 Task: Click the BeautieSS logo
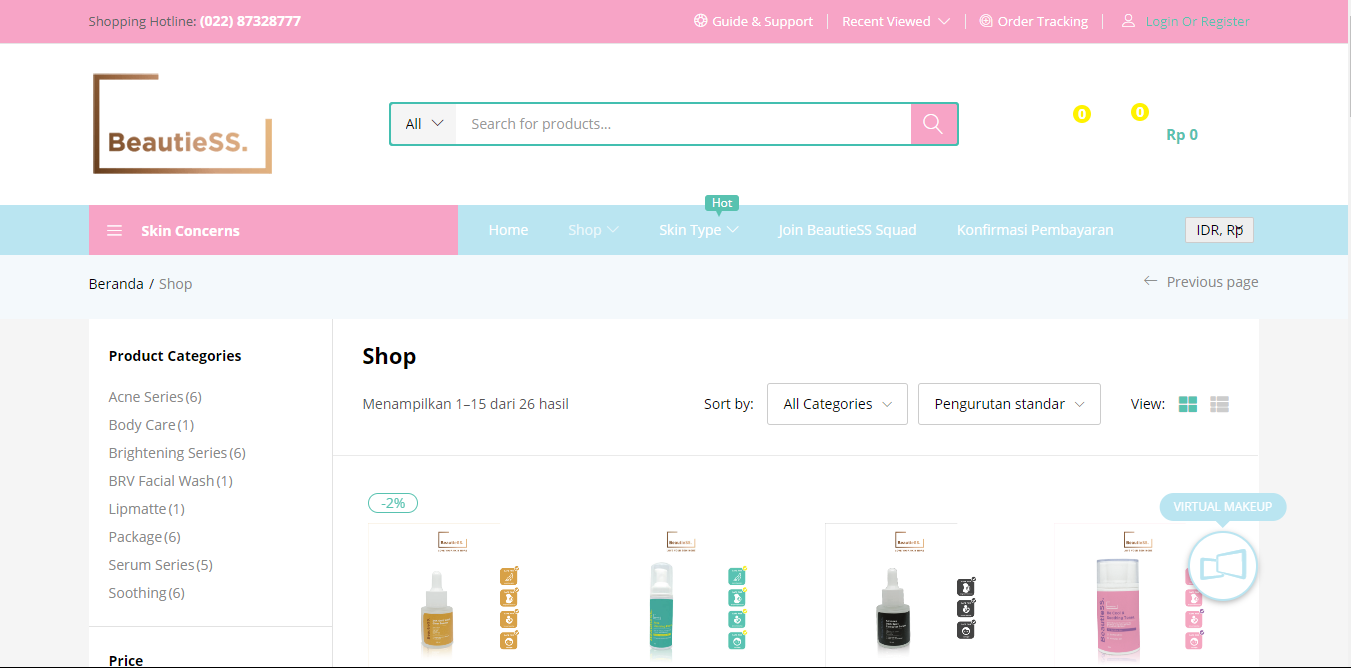tap(182, 124)
